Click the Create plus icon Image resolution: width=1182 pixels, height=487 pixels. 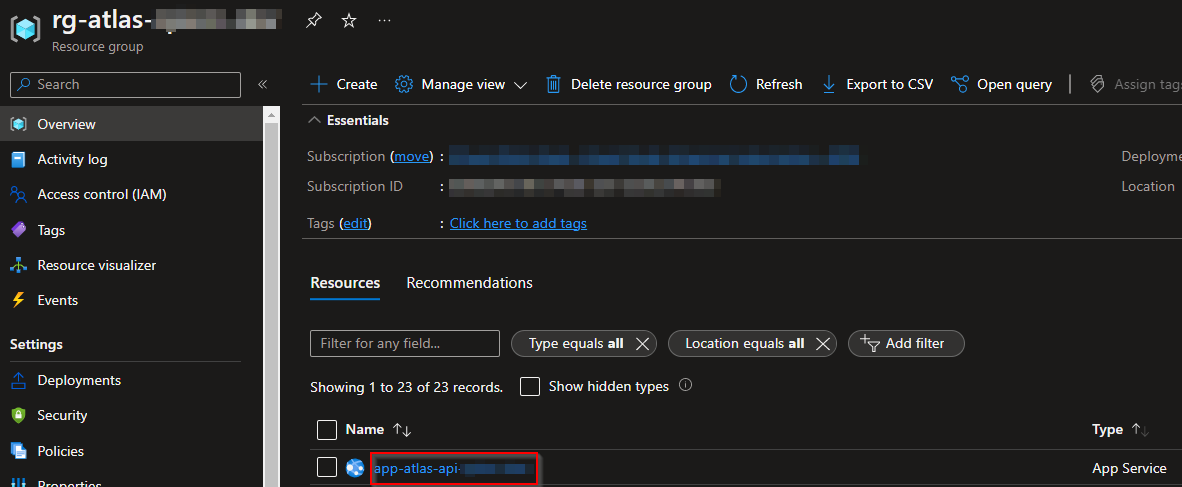click(320, 84)
